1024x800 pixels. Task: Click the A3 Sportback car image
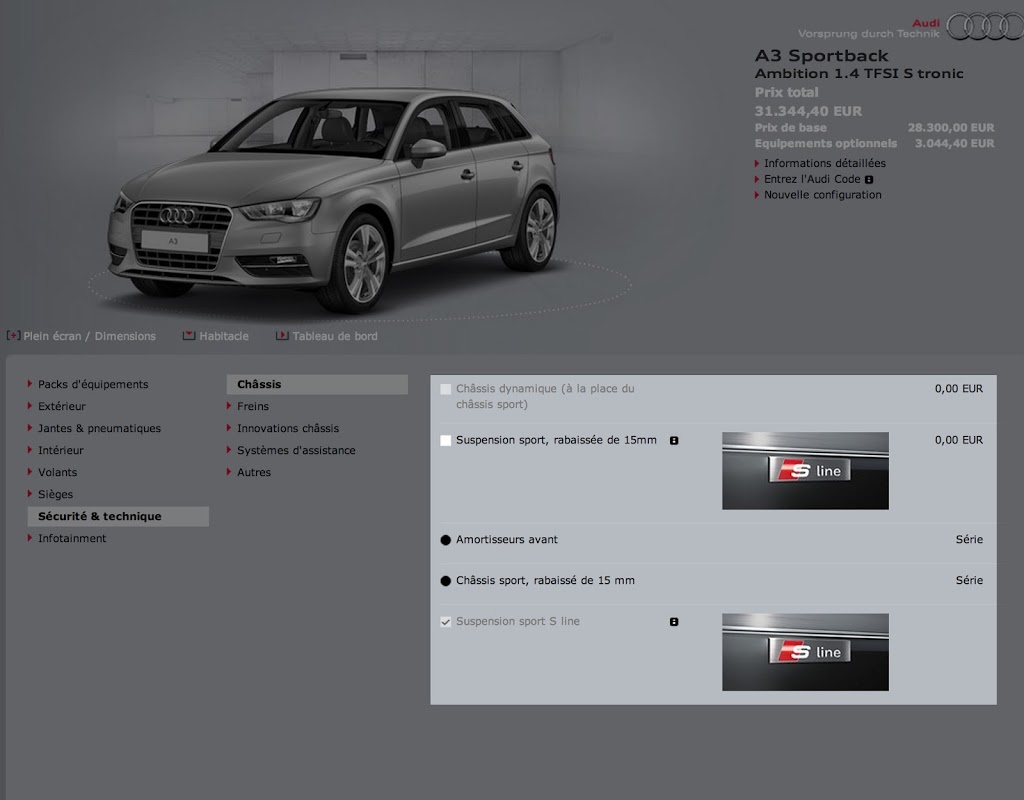(333, 199)
